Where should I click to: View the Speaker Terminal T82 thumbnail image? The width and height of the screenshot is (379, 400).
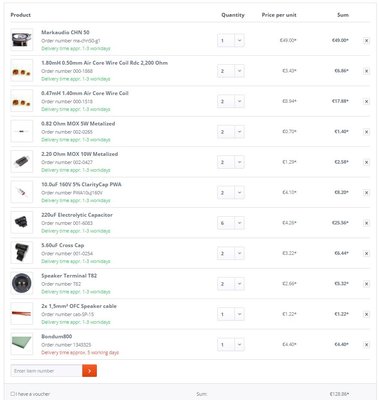[x=22, y=283]
